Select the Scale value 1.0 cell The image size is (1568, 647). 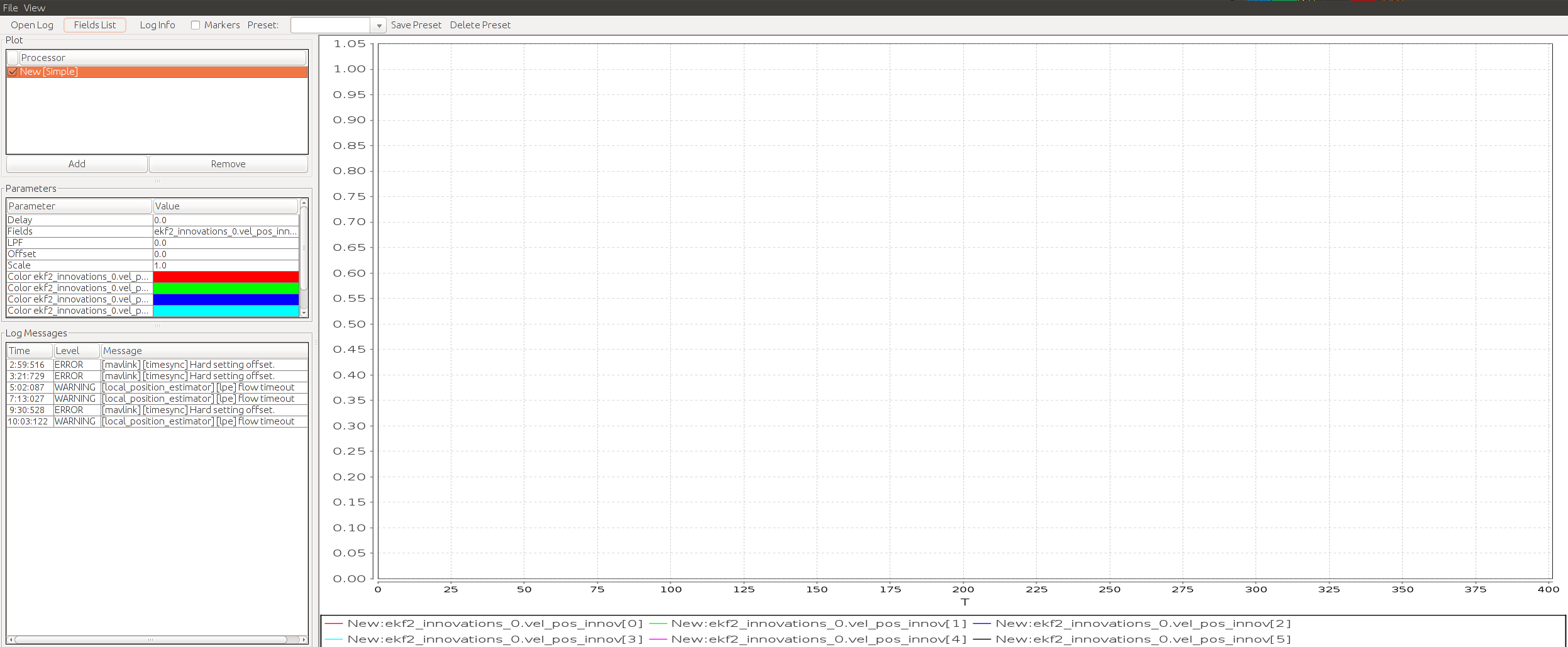click(226, 265)
